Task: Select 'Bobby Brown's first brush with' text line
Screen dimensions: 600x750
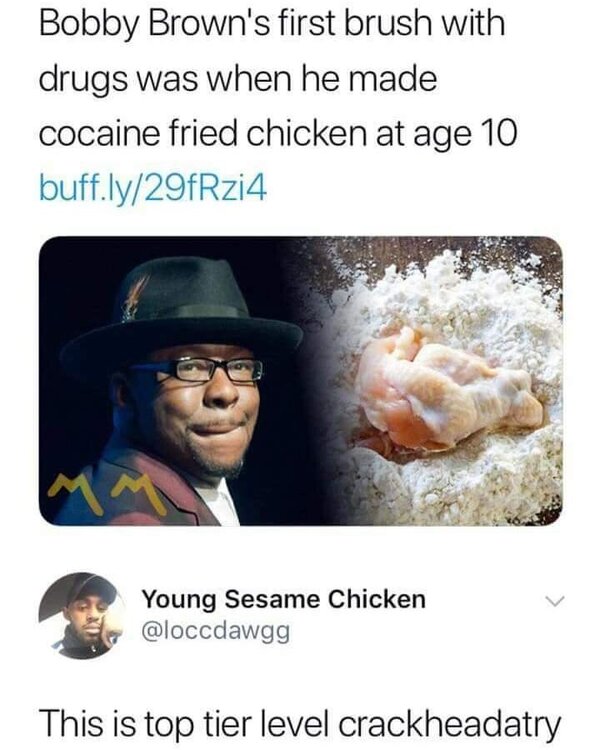Action: [272, 23]
